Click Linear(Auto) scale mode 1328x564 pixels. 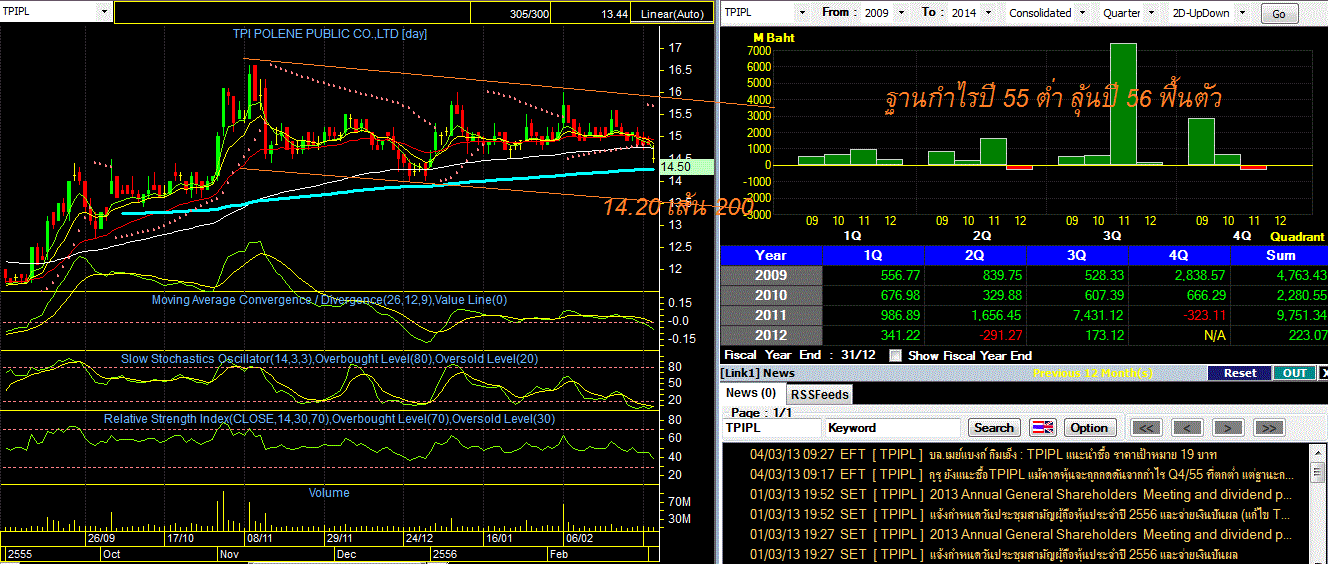click(674, 14)
